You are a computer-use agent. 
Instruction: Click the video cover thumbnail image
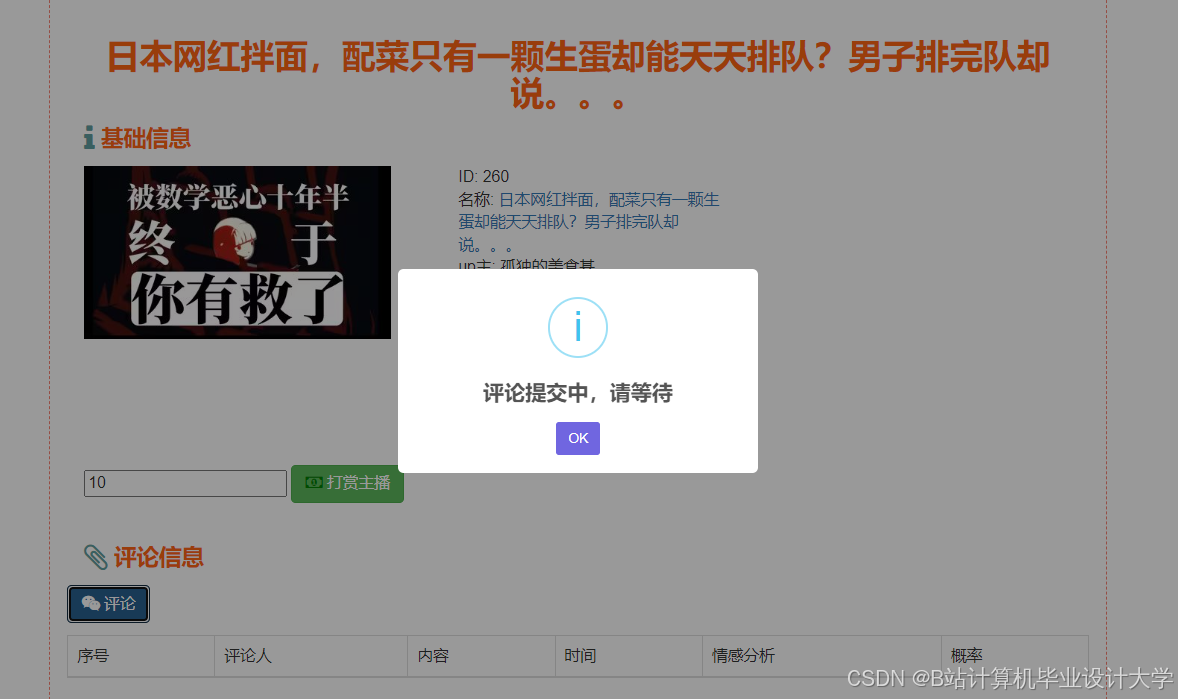[x=237, y=252]
